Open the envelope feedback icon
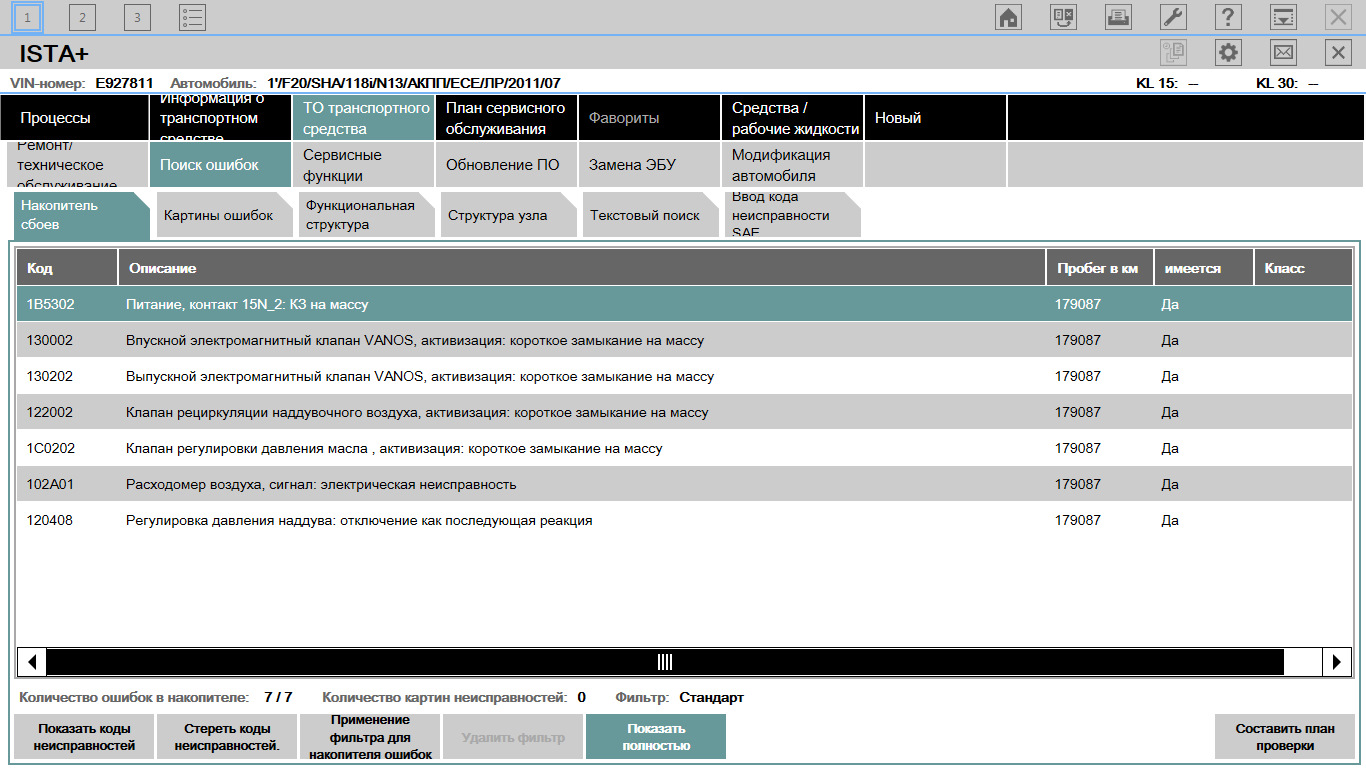The image size is (1366, 768). click(x=1283, y=53)
